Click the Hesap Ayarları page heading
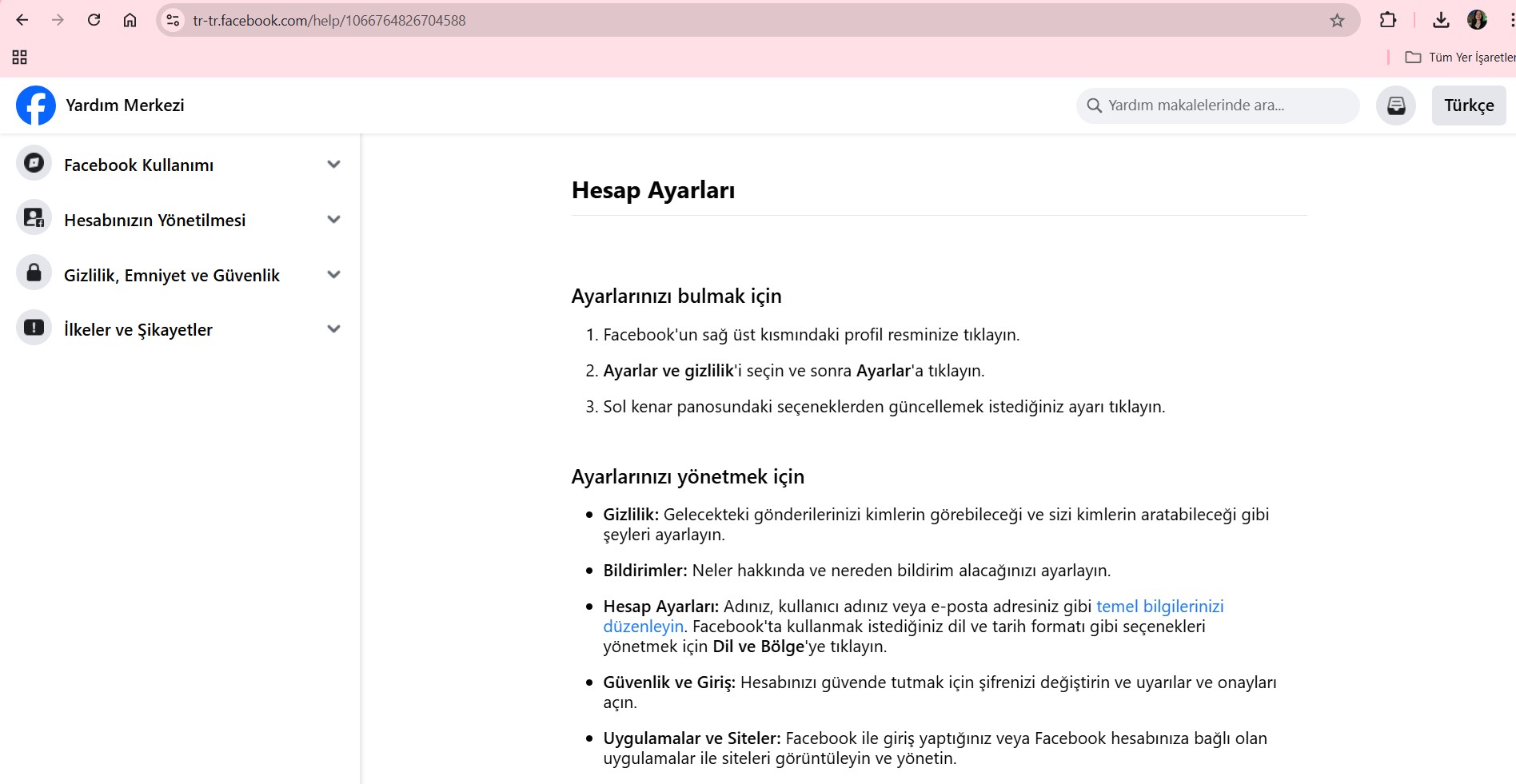Viewport: 1516px width, 784px height. 653,190
